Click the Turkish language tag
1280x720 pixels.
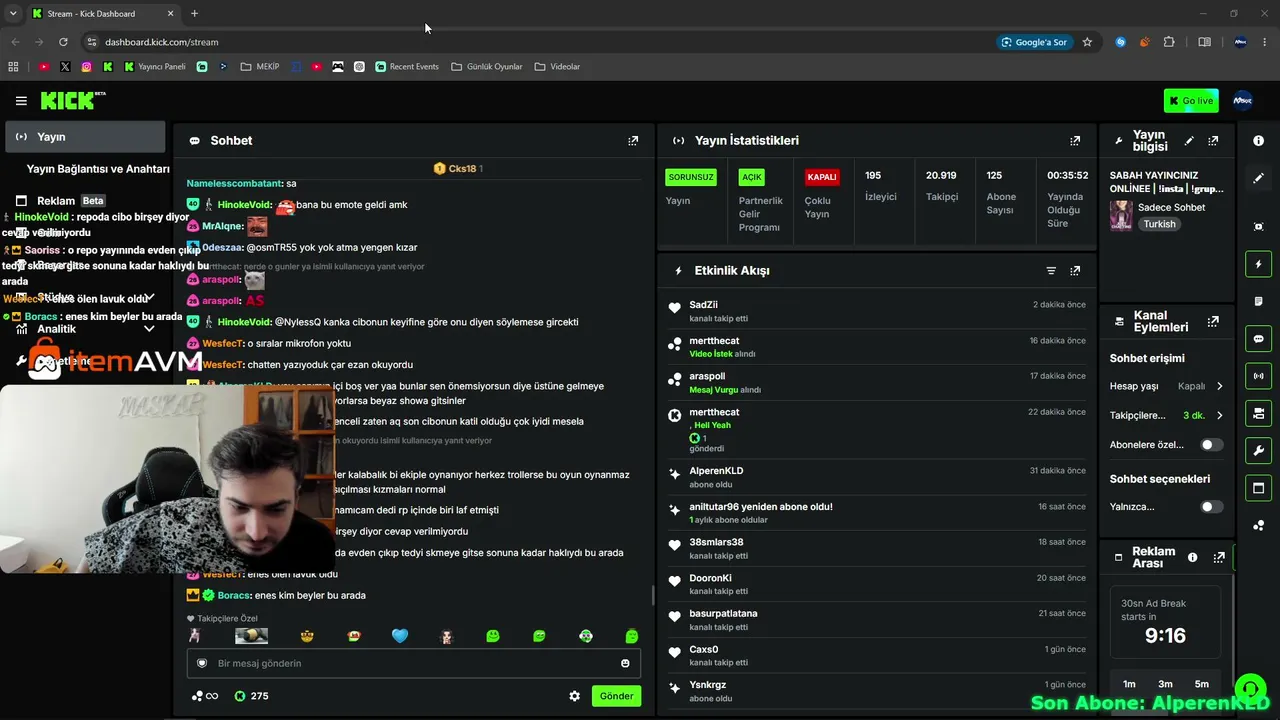click(x=1160, y=224)
